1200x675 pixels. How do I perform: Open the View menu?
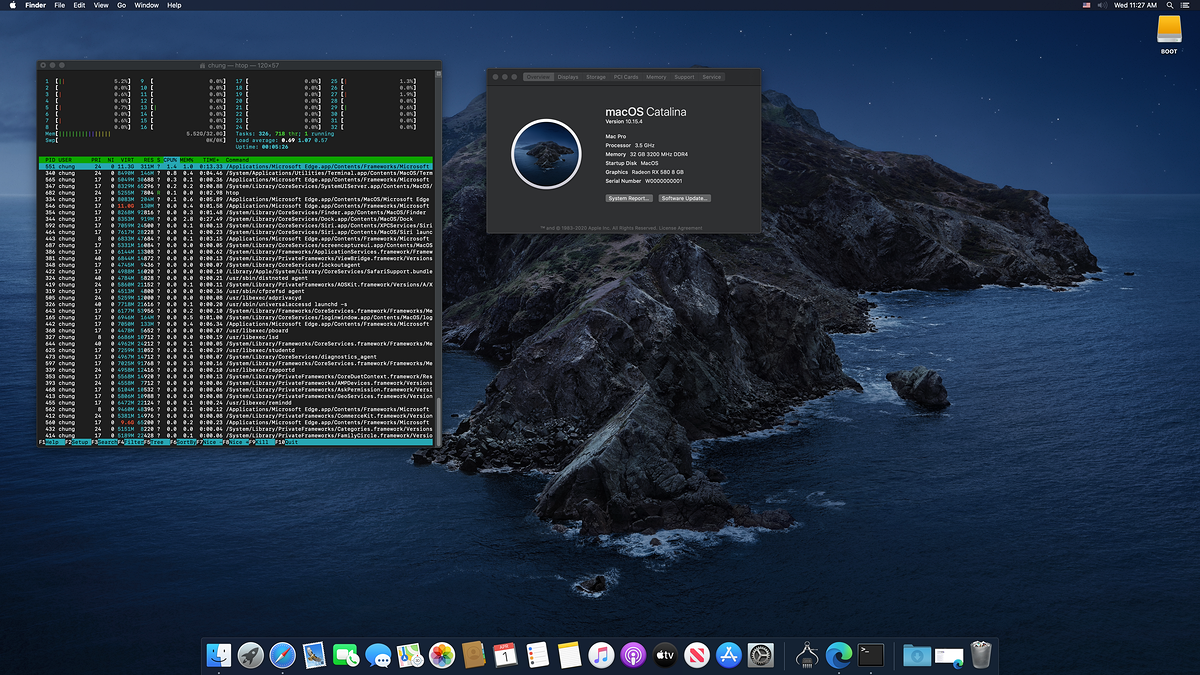(101, 5)
